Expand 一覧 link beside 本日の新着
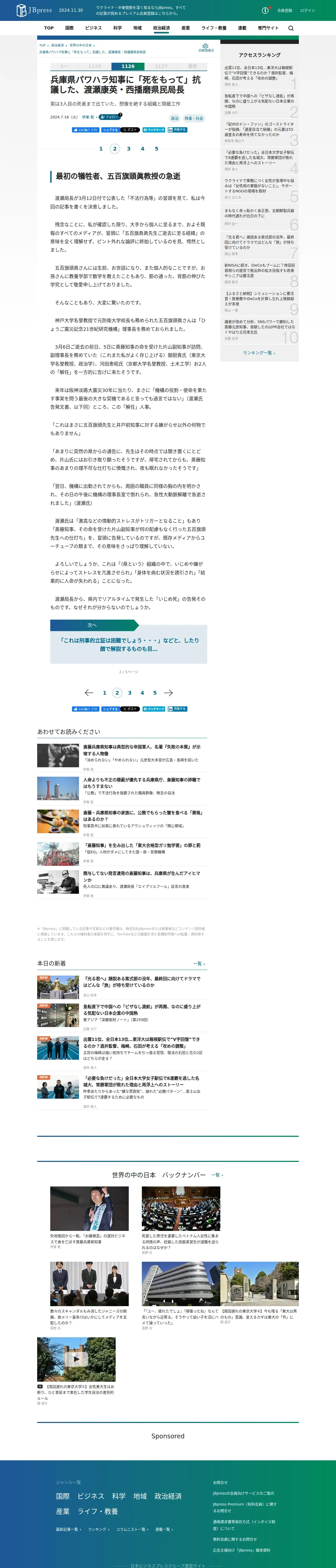This screenshot has width=336, height=1568. click(x=199, y=964)
